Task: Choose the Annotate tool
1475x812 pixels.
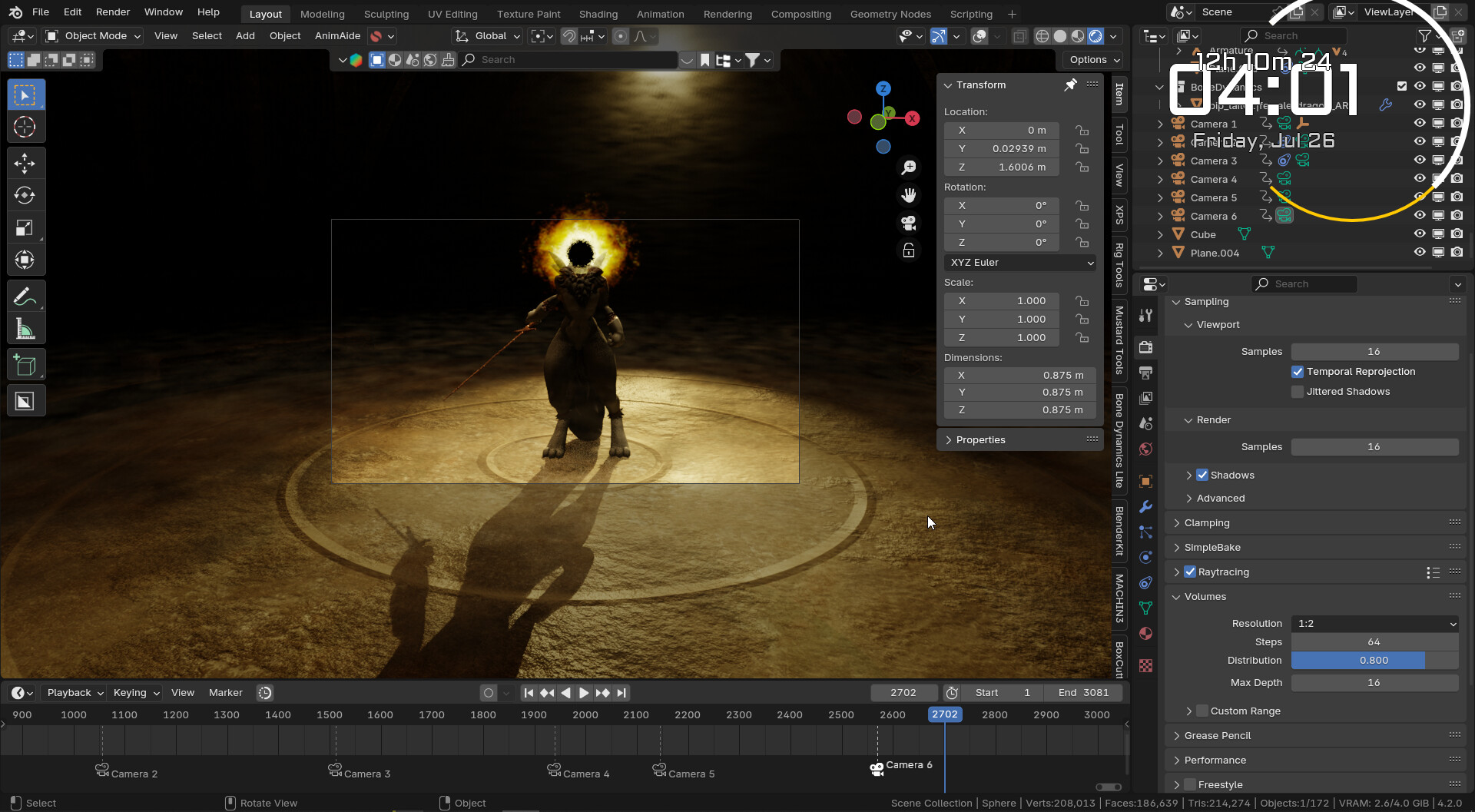Action: tap(25, 297)
